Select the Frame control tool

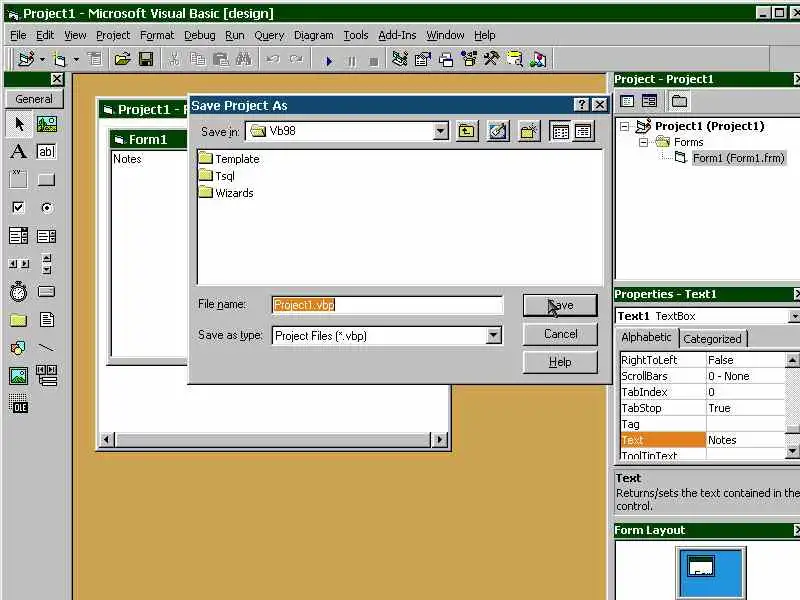click(x=19, y=180)
